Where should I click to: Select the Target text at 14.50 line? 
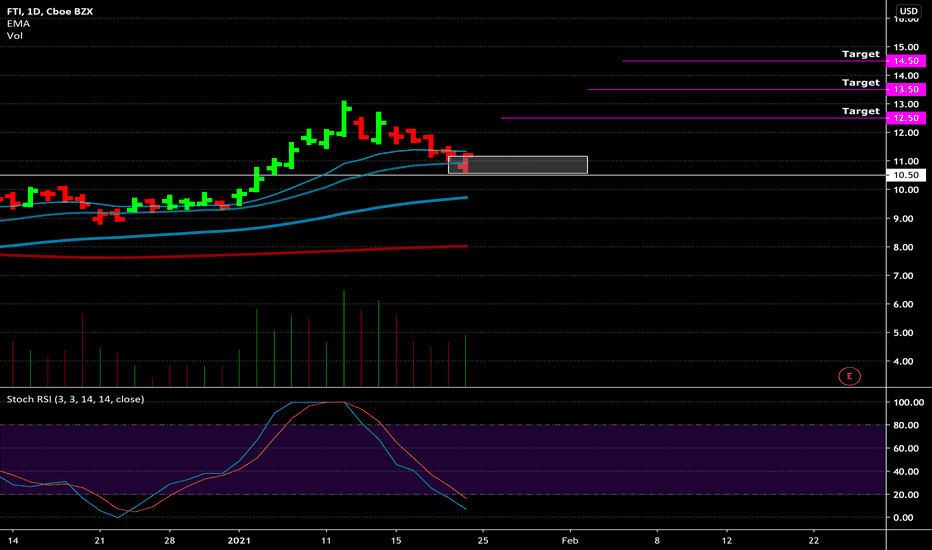click(861, 54)
